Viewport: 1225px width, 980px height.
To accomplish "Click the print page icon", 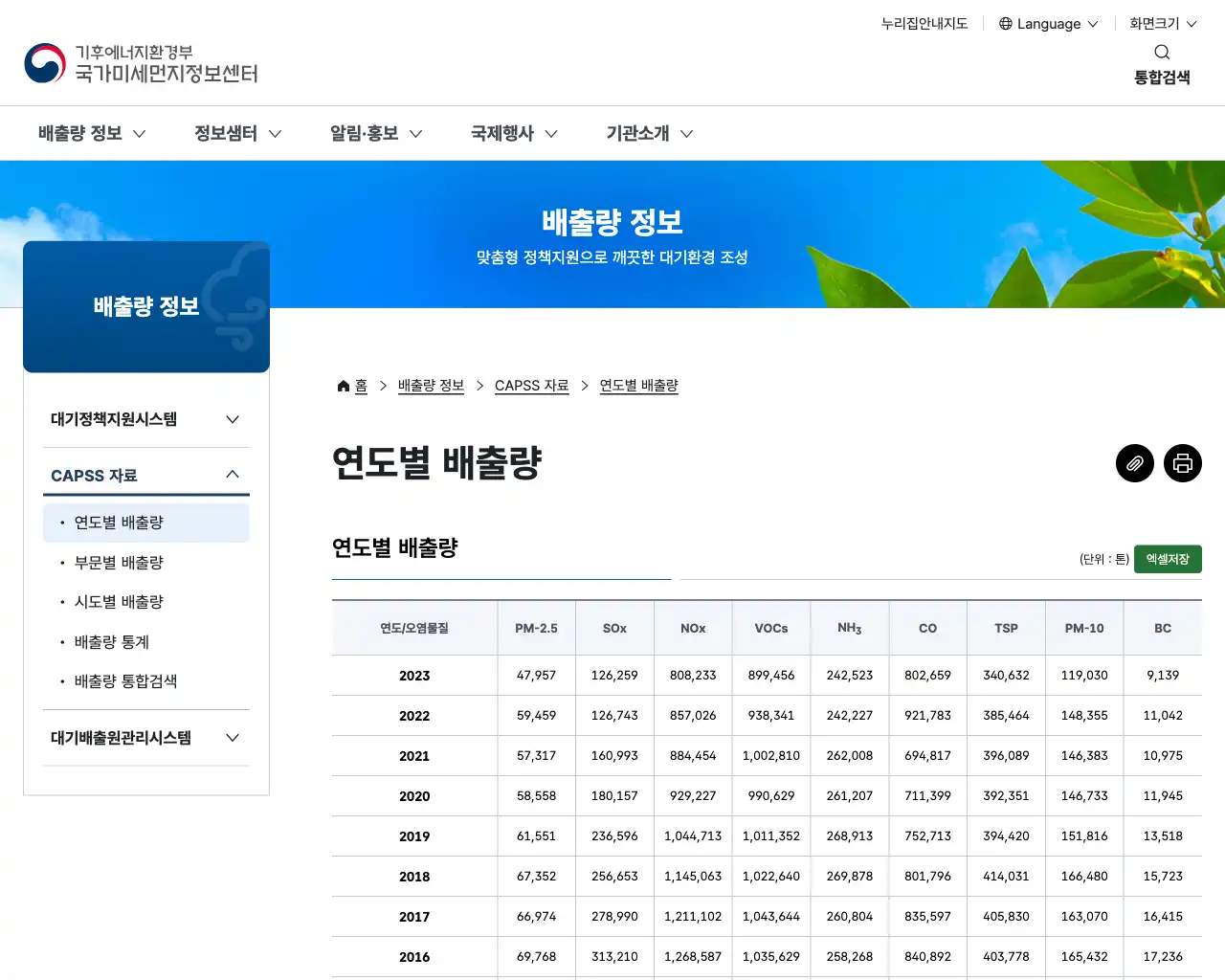I will point(1183,463).
